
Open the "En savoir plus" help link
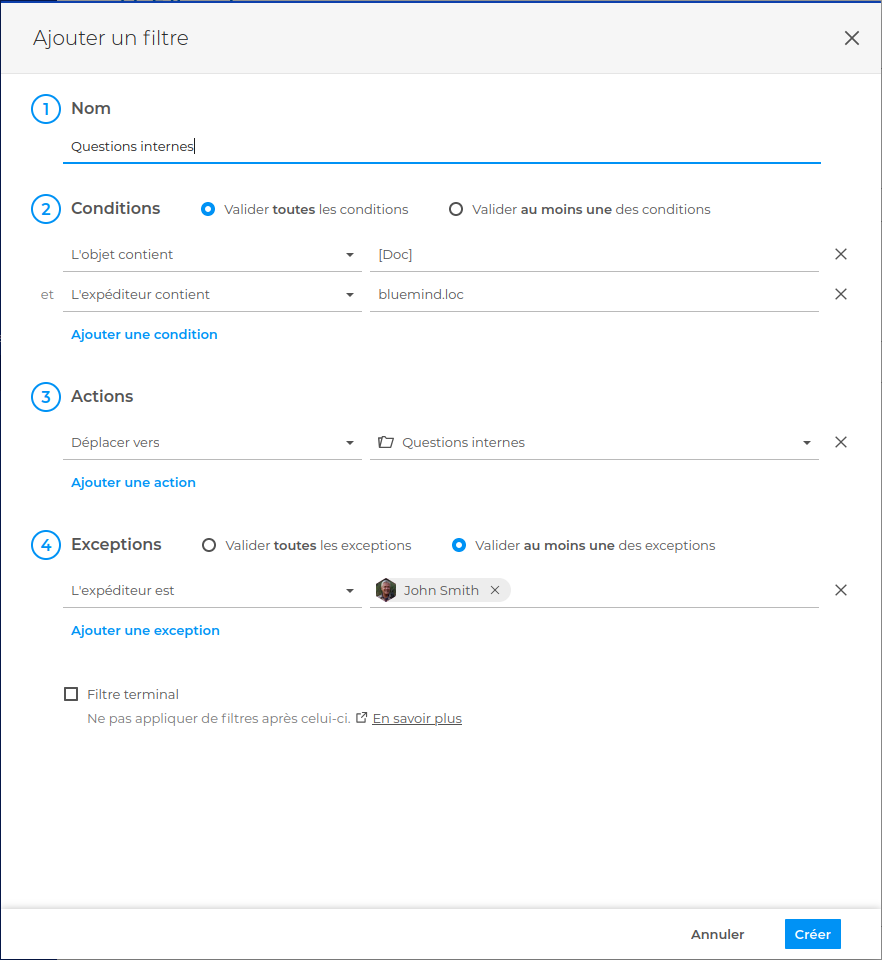coord(417,718)
